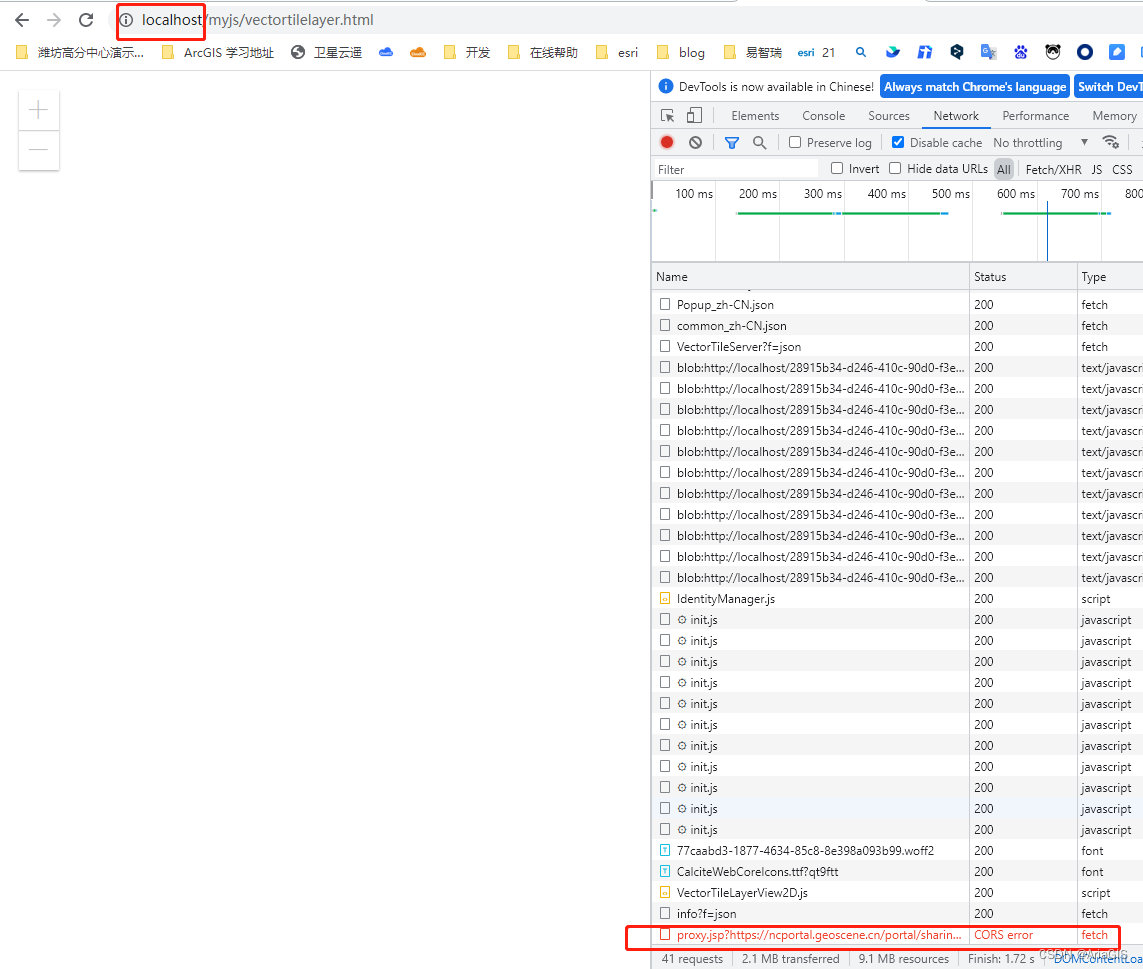Viewport: 1143px width, 969px height.
Task: Click the DevTools info notification icon
Action: (x=666, y=86)
